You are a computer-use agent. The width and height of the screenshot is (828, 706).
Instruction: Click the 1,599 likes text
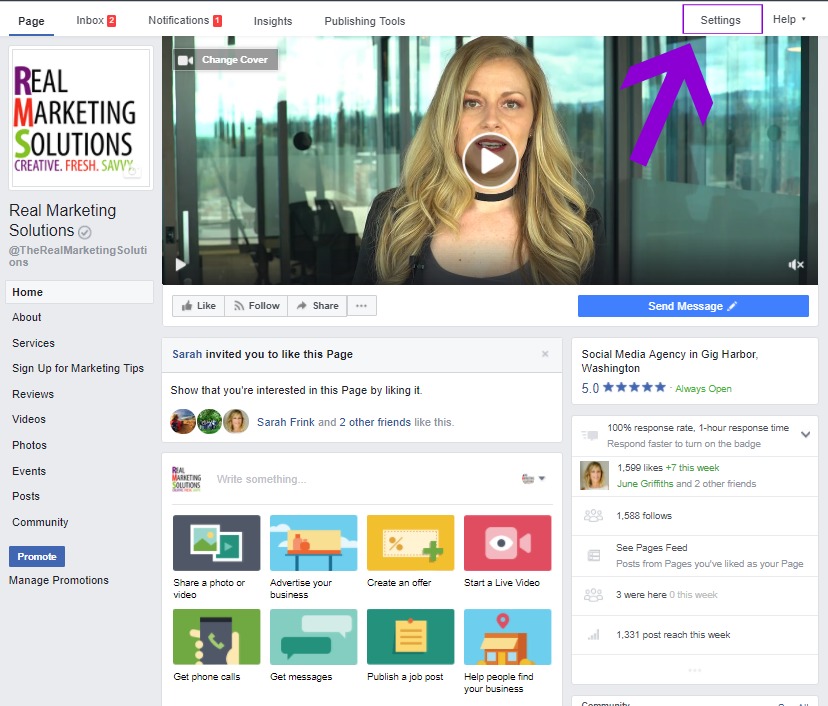(x=639, y=468)
